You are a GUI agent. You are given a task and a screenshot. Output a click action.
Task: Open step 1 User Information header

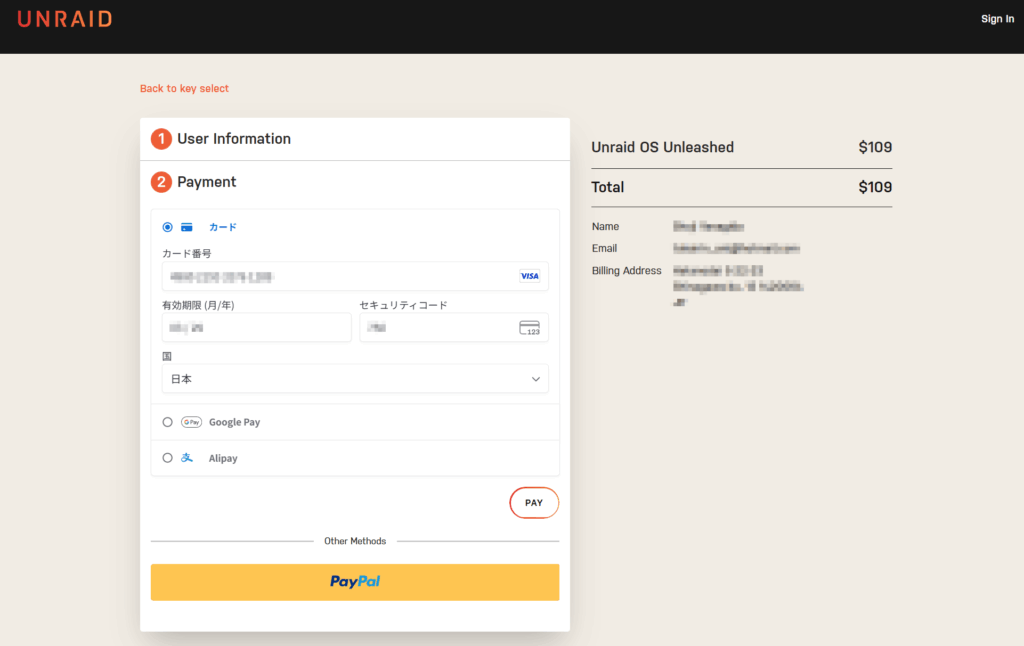[x=355, y=138]
